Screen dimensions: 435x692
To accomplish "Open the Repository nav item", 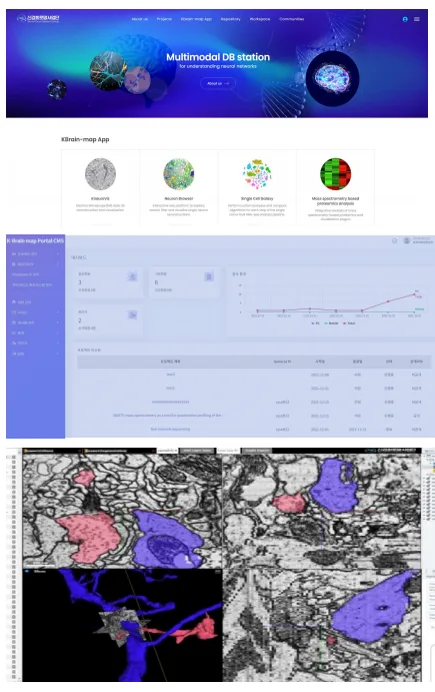I will [231, 19].
